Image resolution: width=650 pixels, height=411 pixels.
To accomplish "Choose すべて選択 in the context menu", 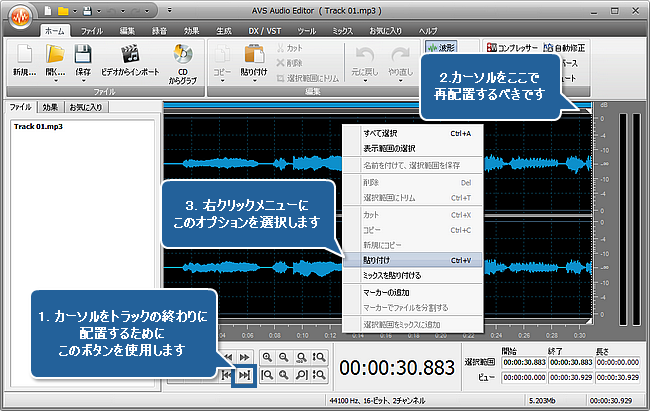I will pos(380,133).
